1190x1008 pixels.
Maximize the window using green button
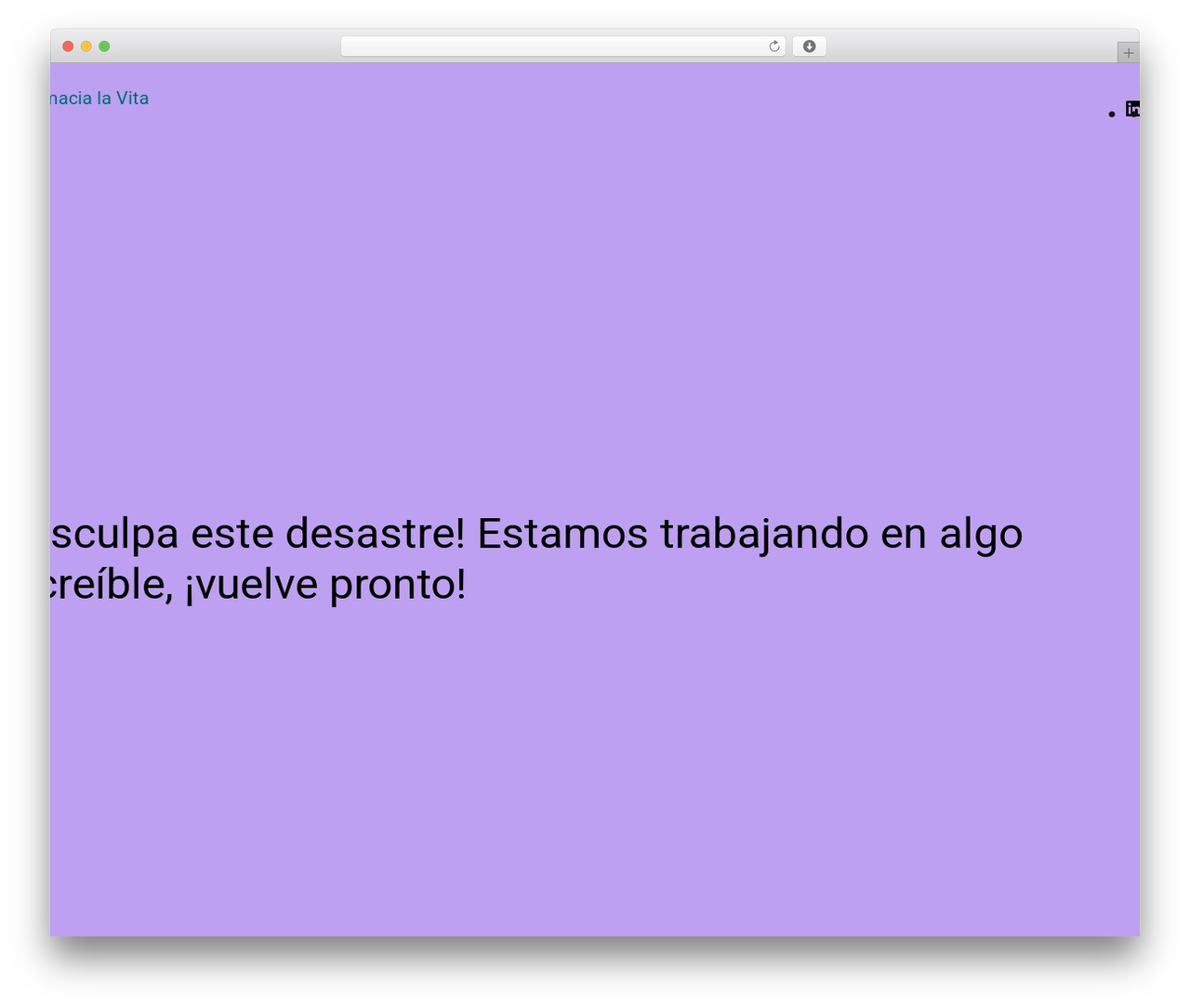104,46
